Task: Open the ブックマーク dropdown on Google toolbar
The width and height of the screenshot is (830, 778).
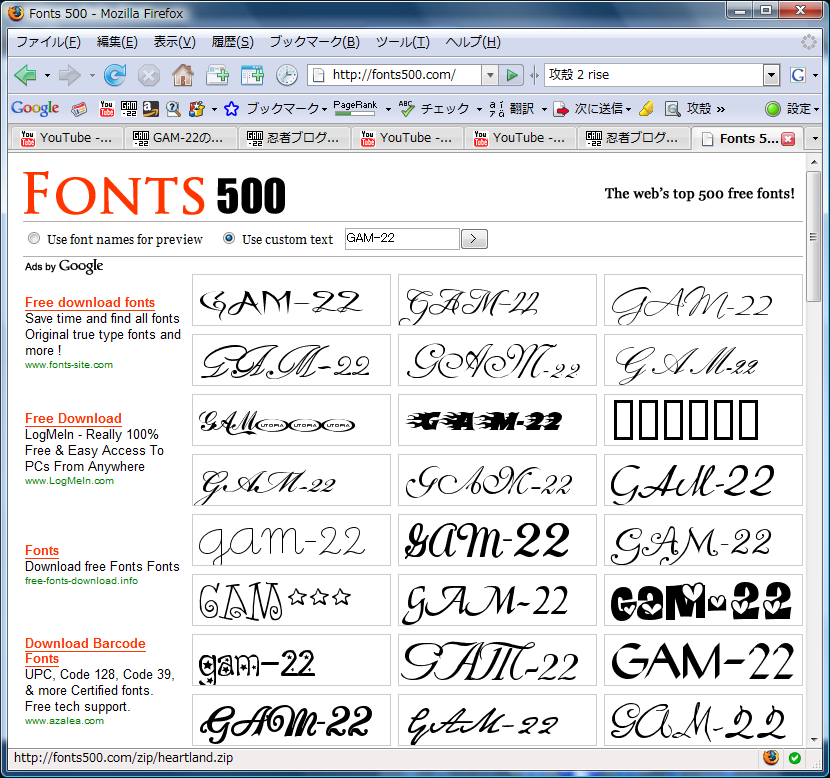Action: pos(325,110)
